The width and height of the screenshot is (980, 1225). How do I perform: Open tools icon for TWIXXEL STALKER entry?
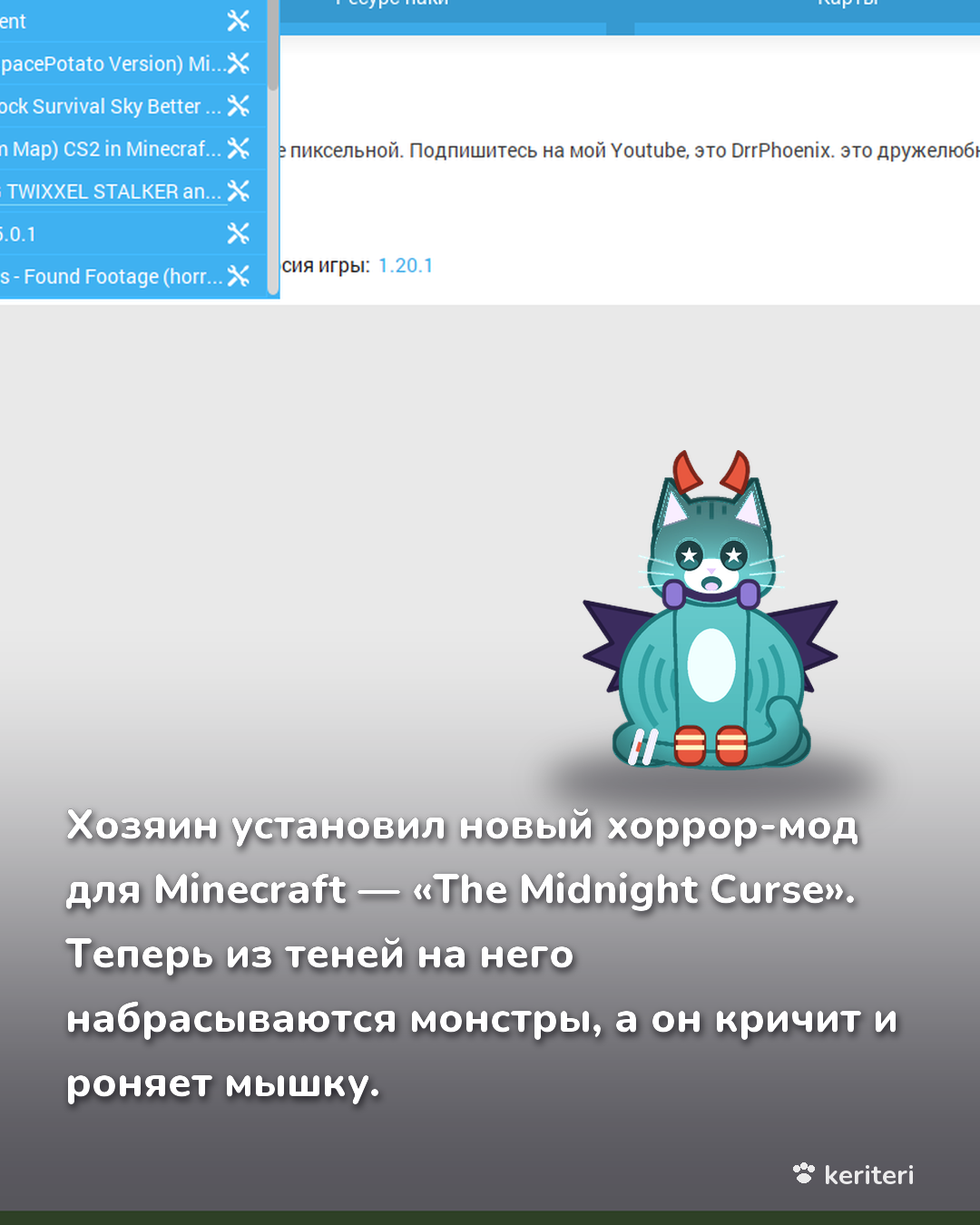coord(239,191)
